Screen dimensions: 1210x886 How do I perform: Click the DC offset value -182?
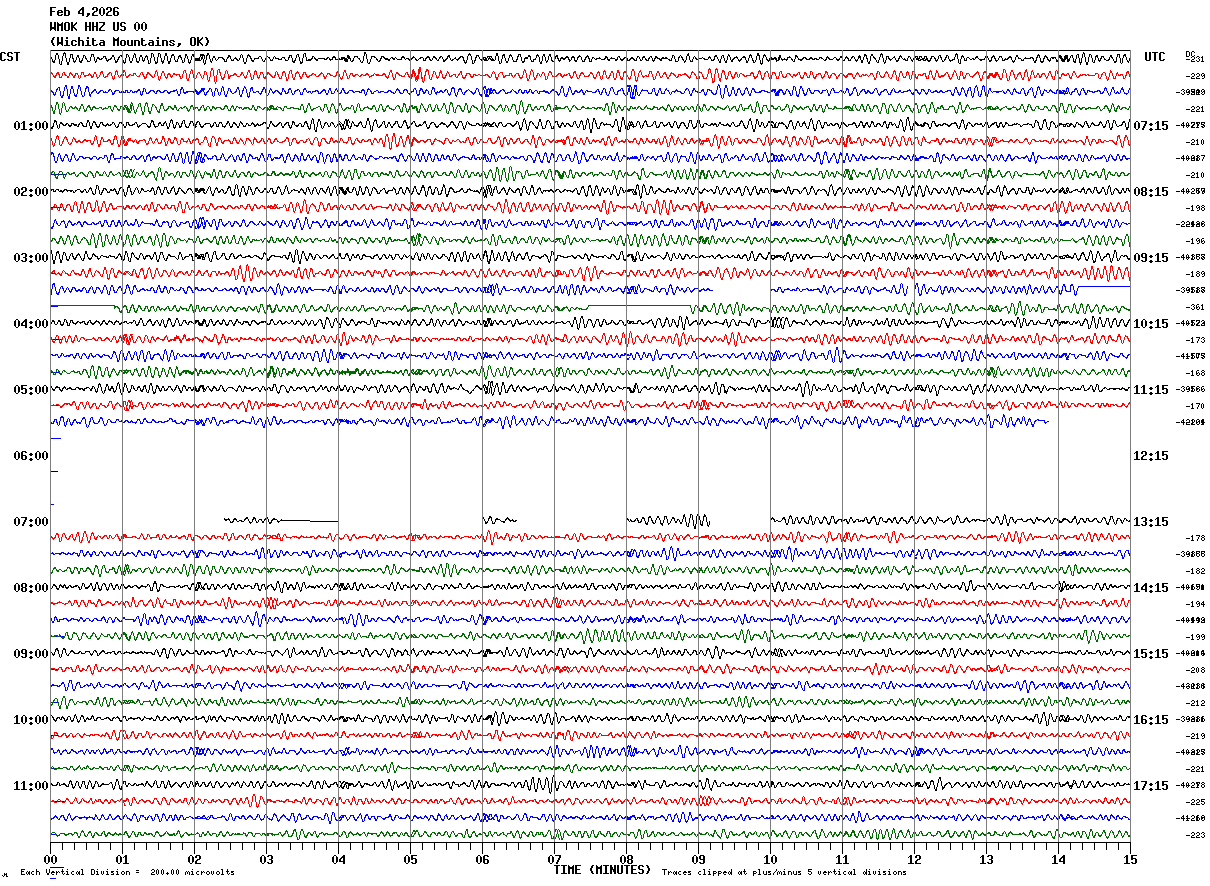[1195, 571]
